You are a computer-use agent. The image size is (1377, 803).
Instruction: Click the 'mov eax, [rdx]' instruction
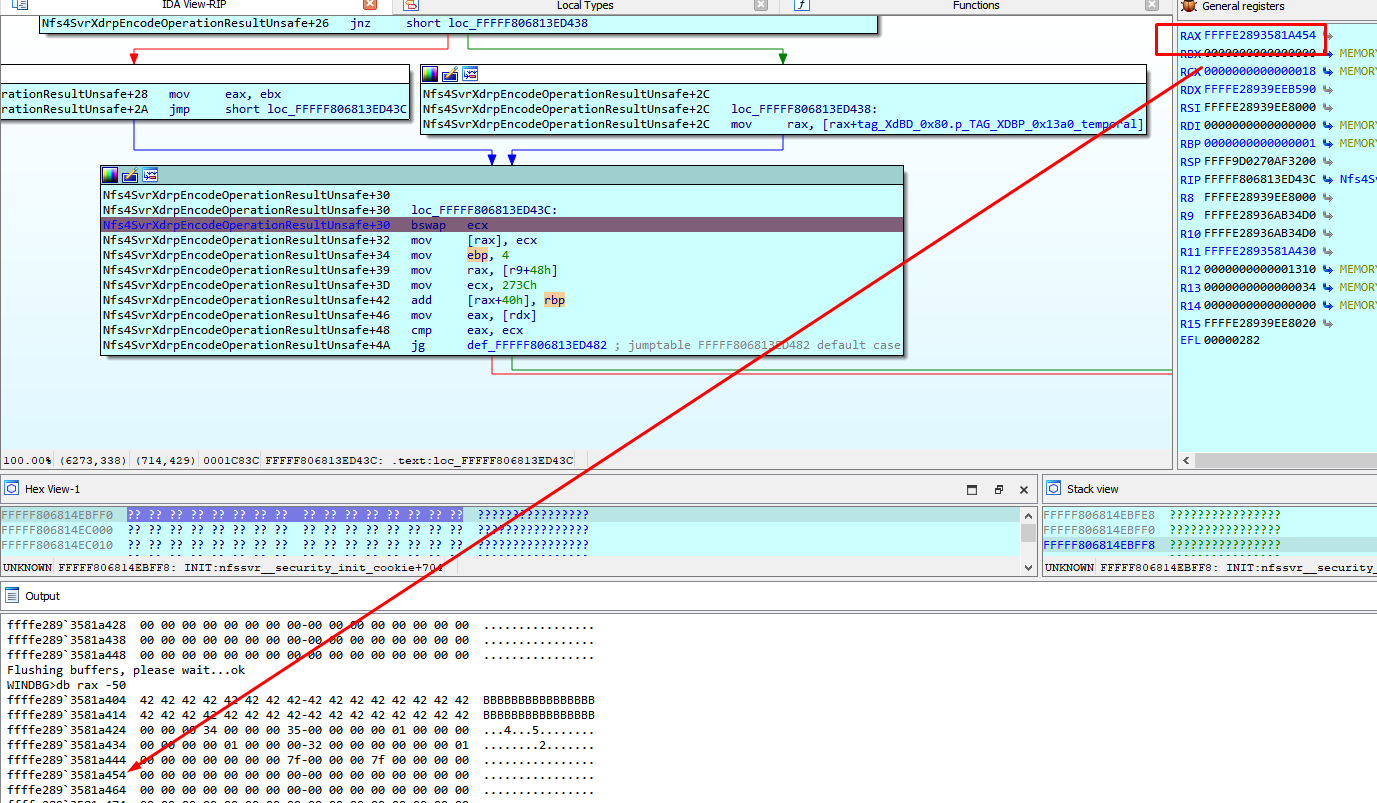474,315
